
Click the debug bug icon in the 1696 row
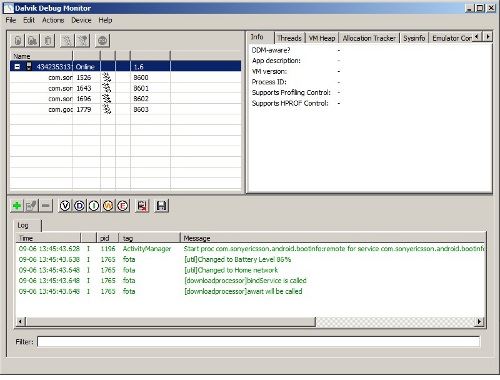pyautogui.click(x=107, y=99)
